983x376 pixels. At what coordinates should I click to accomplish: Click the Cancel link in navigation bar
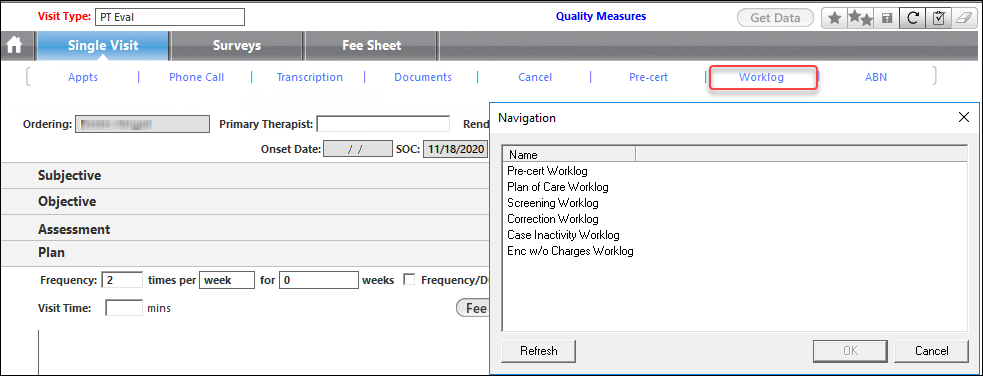click(x=535, y=77)
